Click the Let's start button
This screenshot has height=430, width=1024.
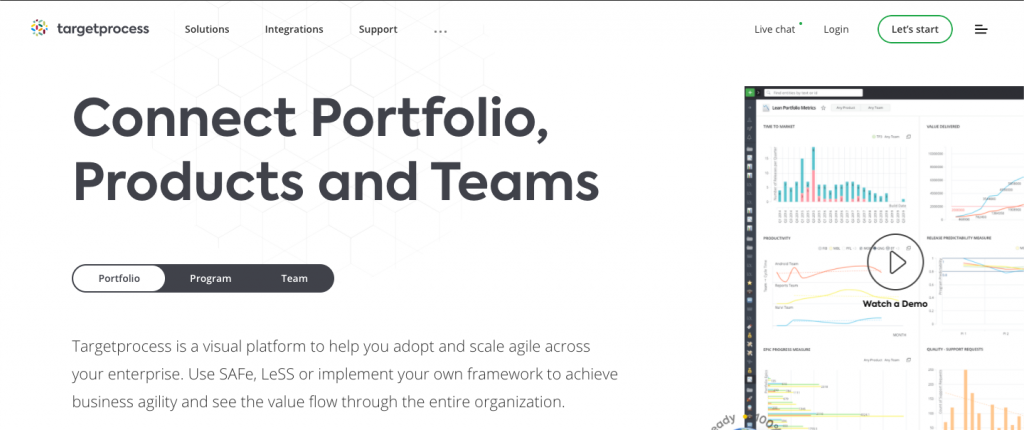pos(915,29)
